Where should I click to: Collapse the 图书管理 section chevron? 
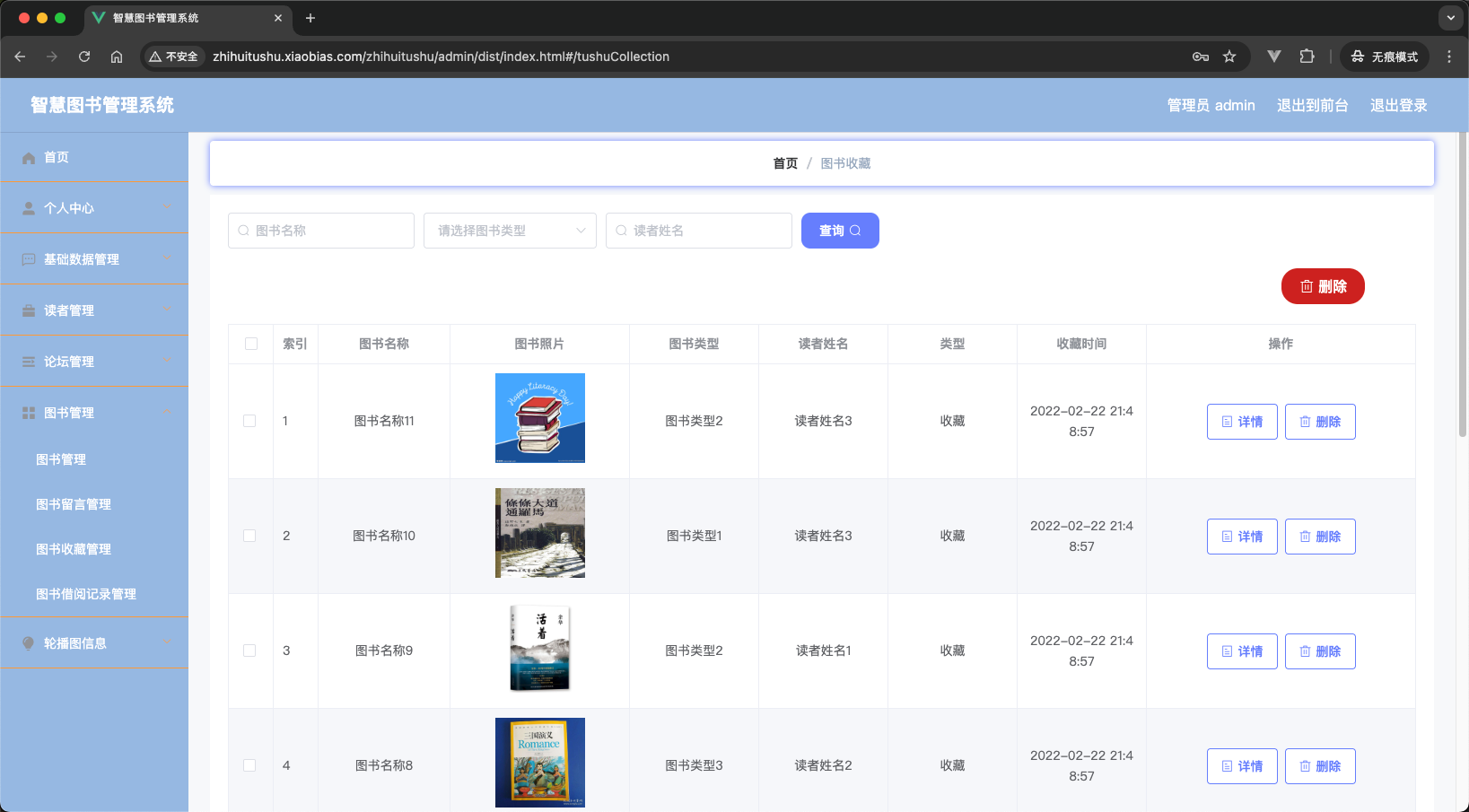coord(166,412)
